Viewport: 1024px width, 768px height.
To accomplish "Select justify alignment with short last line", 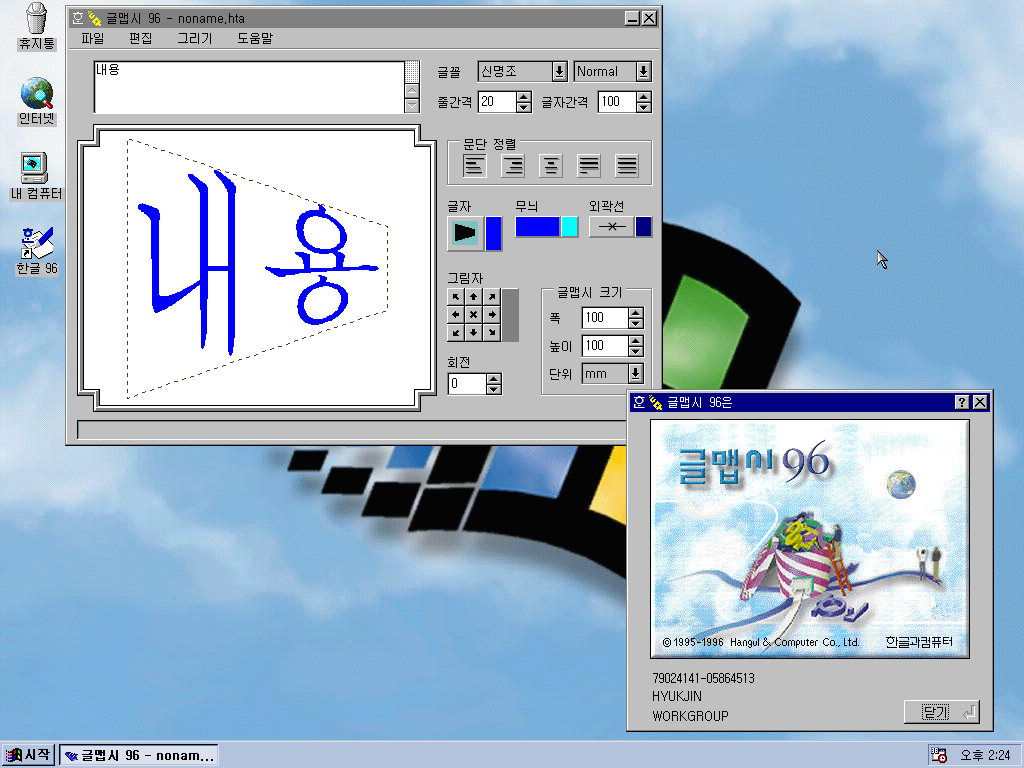I will click(x=588, y=165).
